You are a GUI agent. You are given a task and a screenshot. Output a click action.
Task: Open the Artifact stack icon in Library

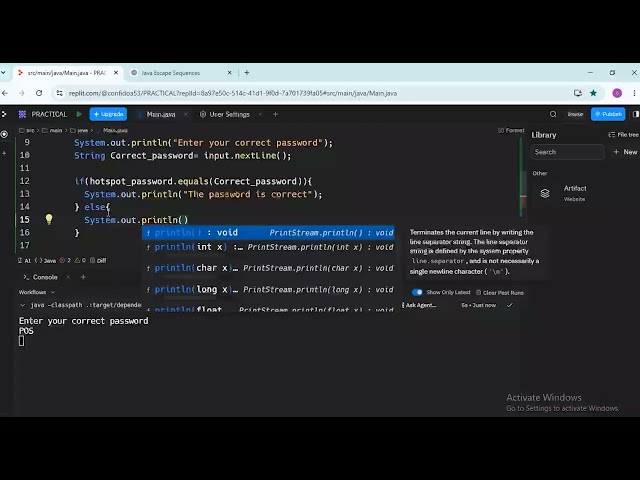coord(545,193)
